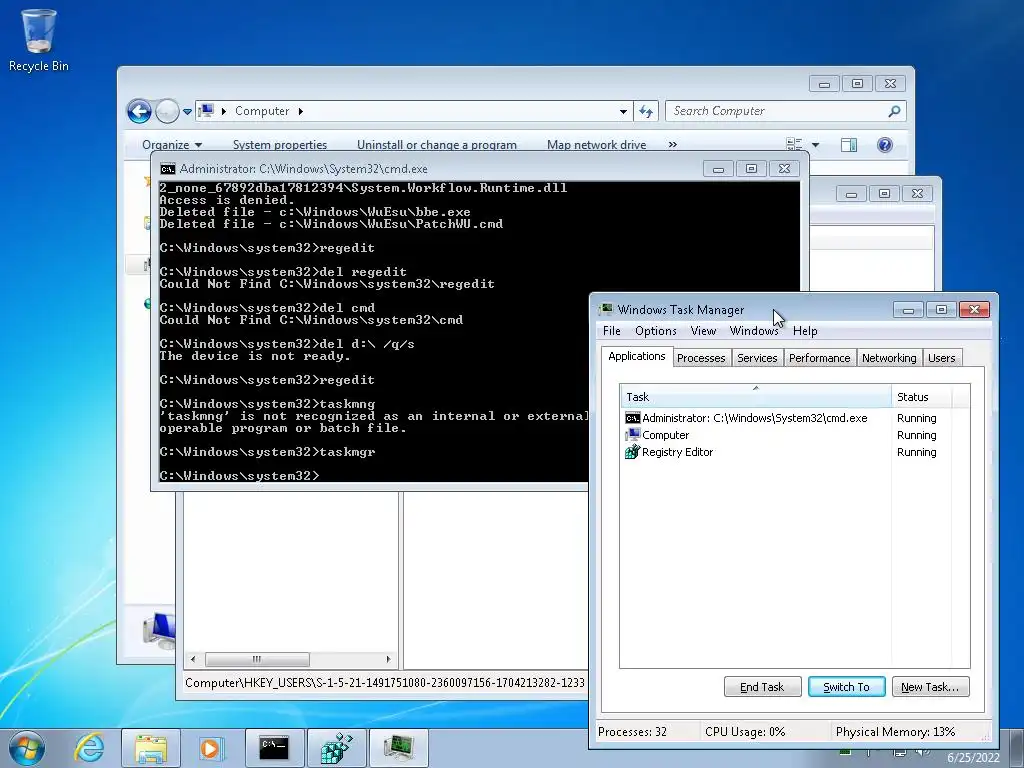This screenshot has height=768, width=1024.
Task: Switch to Task Manager taskbar button
Action: pos(398,748)
